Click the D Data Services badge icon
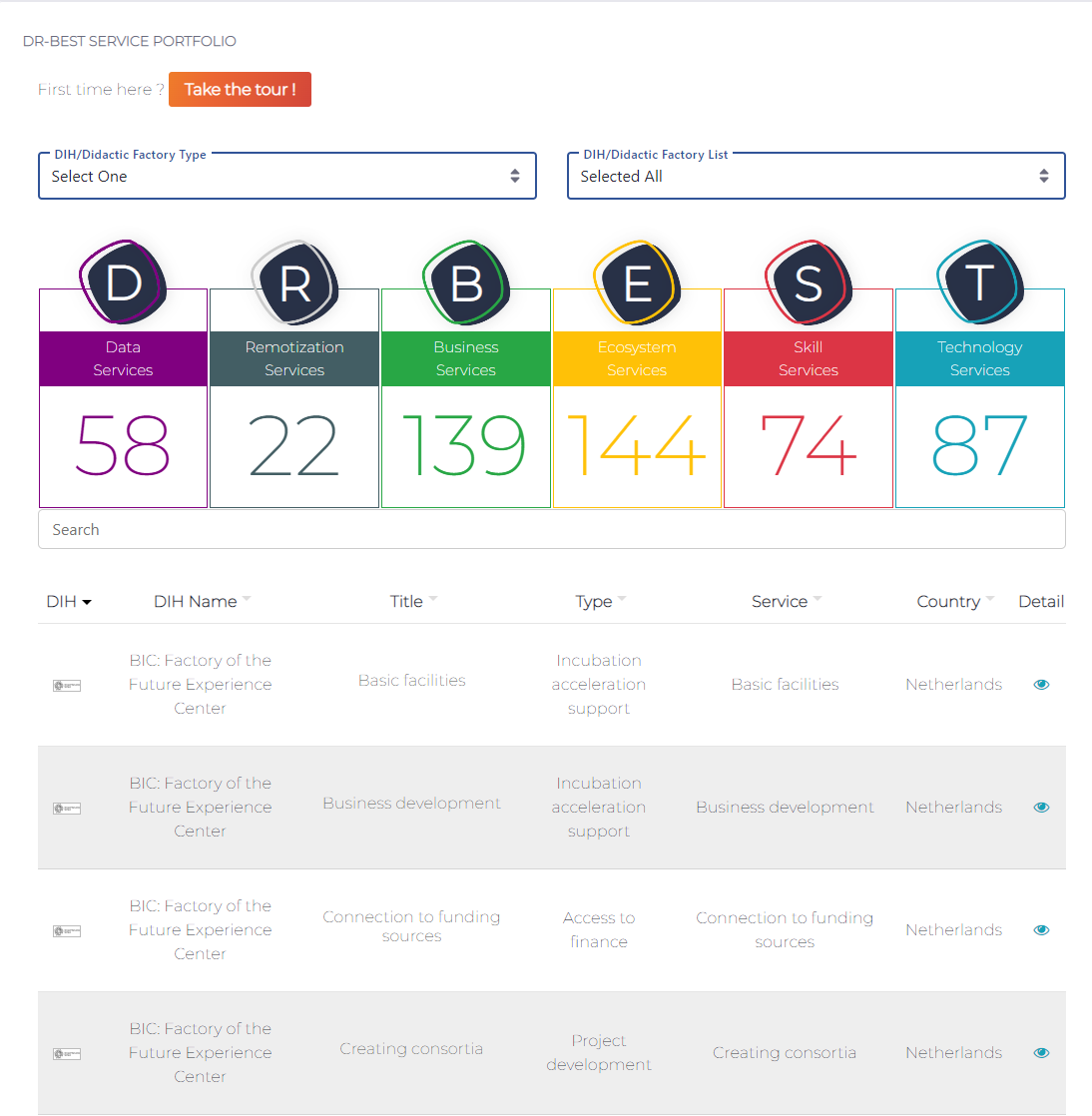The width and height of the screenshot is (1092, 1116). (123, 282)
